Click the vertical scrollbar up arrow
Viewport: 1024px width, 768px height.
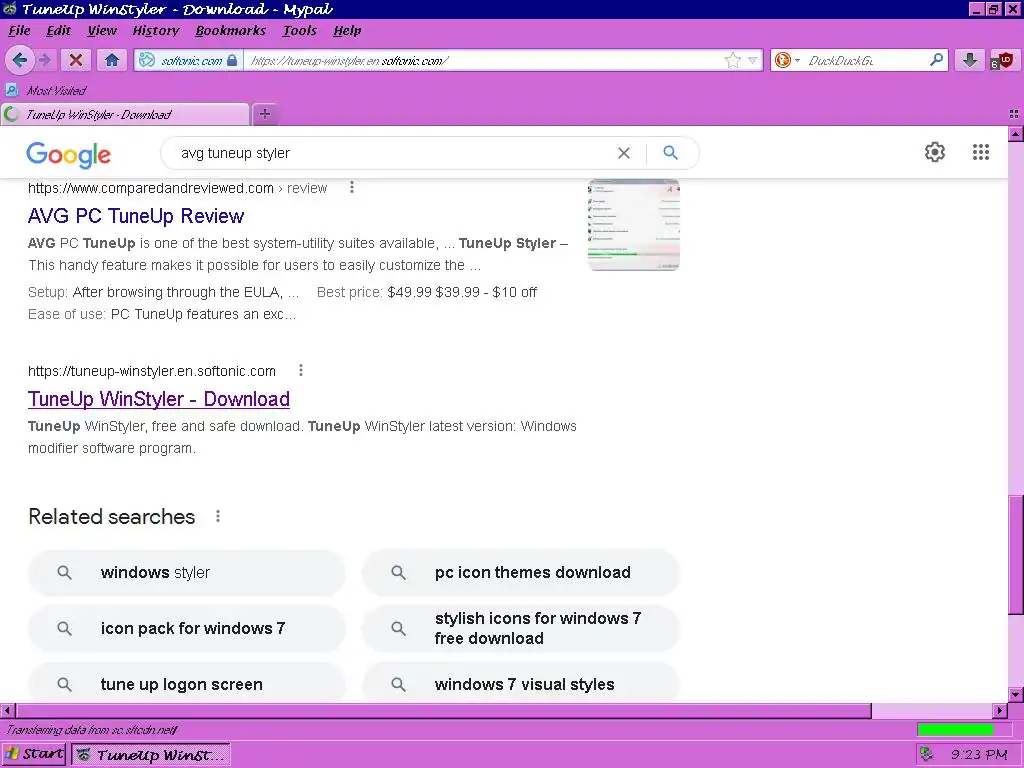(x=1016, y=134)
